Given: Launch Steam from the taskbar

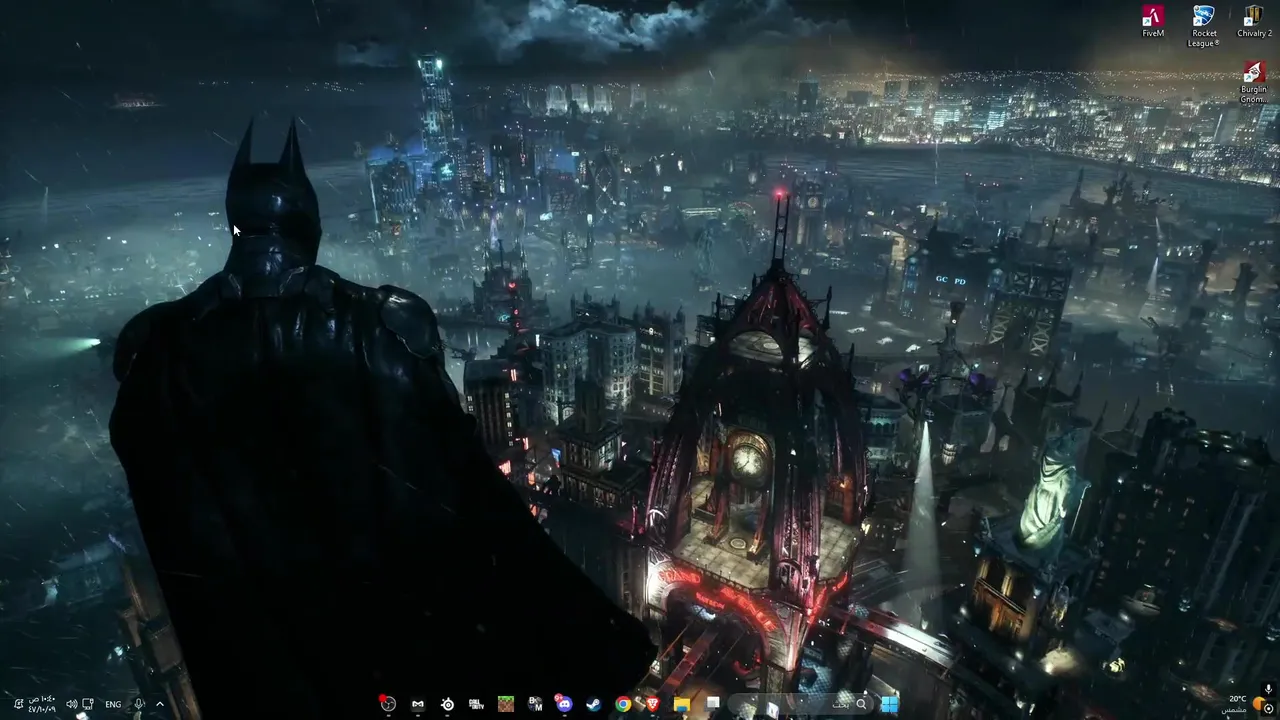Looking at the screenshot, I should [x=594, y=704].
